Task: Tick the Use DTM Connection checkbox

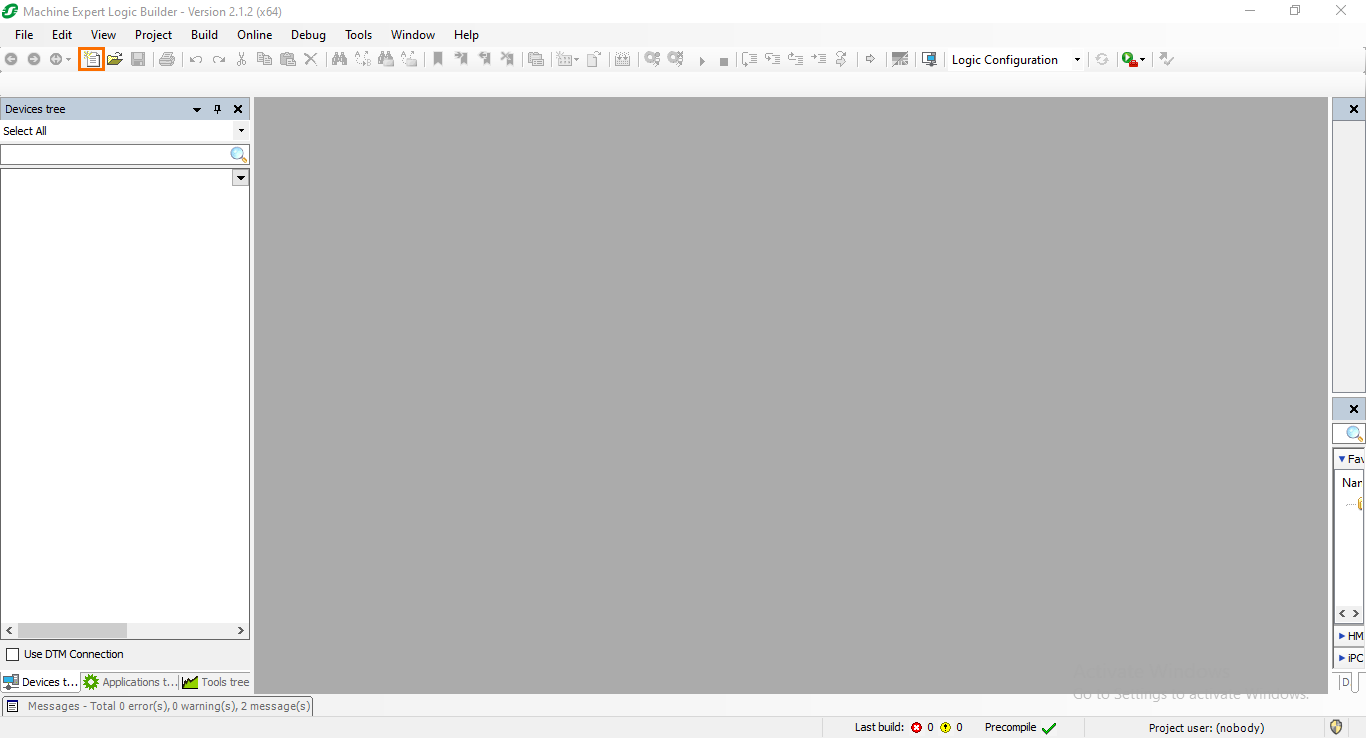Action: [x=13, y=654]
